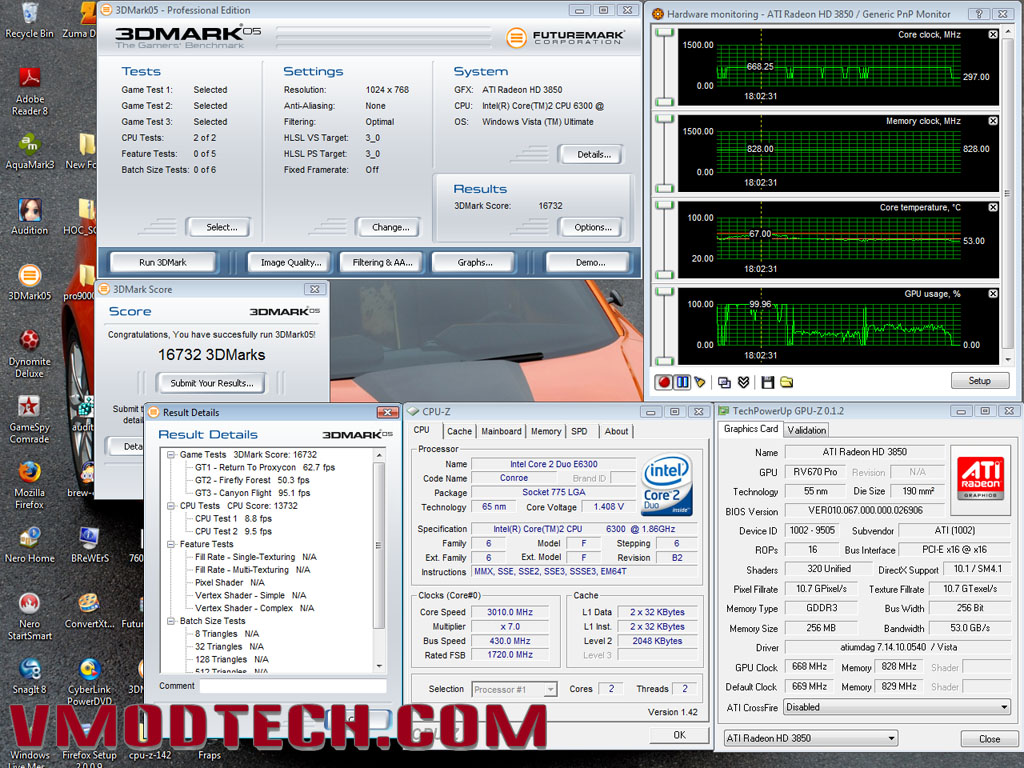Hide the Memory clock graph with its X

tap(993, 121)
